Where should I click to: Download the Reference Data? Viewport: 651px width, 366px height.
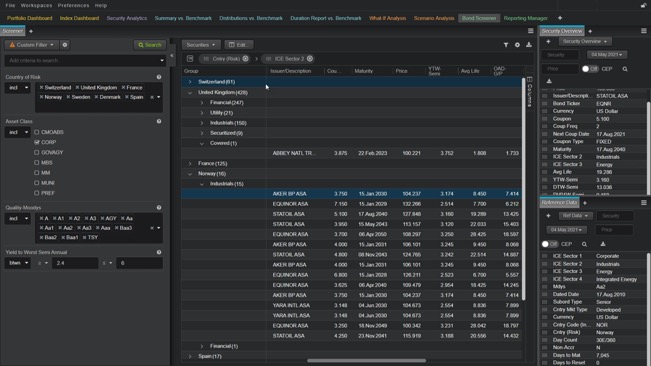(602, 244)
